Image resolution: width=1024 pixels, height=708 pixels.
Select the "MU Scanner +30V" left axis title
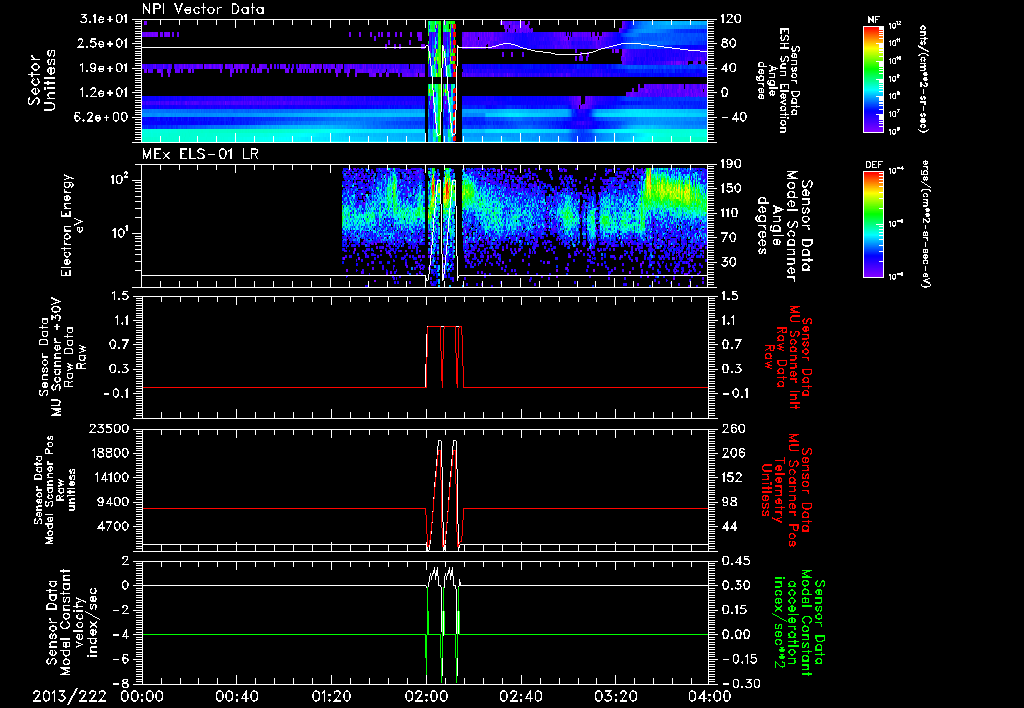pyautogui.click(x=62, y=357)
